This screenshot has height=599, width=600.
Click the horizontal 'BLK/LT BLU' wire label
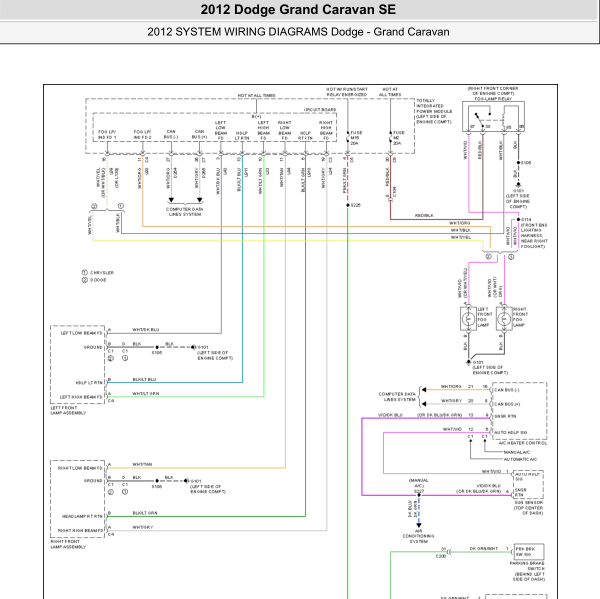[x=144, y=379]
